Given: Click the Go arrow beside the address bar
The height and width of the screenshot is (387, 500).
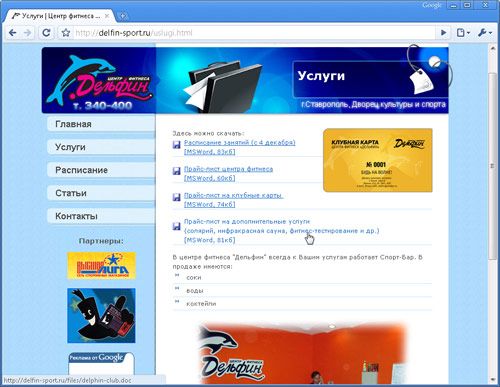Looking at the screenshot, I should [444, 33].
